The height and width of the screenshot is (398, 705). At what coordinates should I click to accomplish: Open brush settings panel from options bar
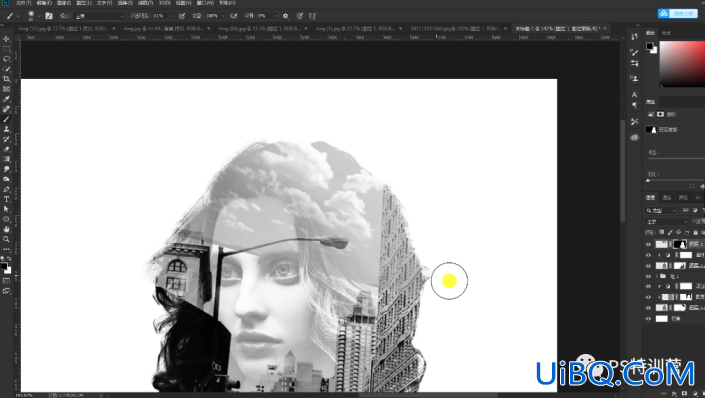[x=49, y=16]
